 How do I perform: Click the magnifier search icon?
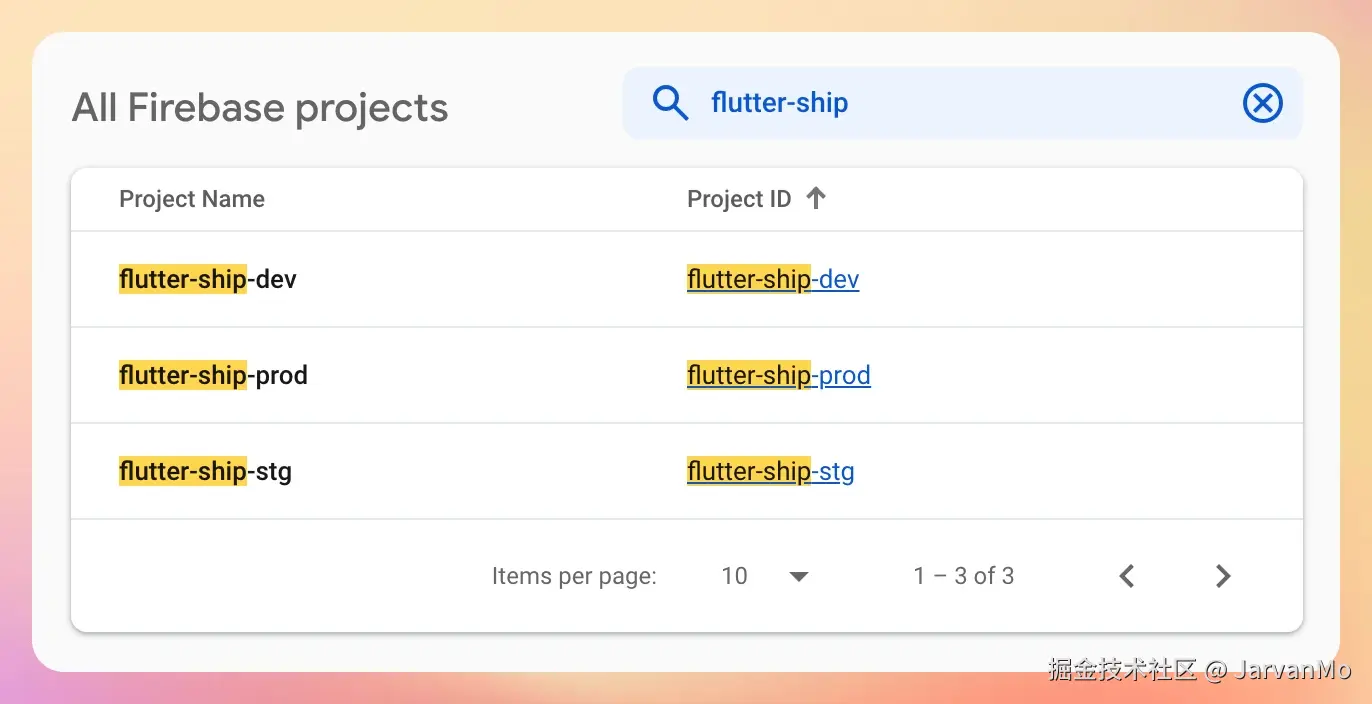pos(670,102)
